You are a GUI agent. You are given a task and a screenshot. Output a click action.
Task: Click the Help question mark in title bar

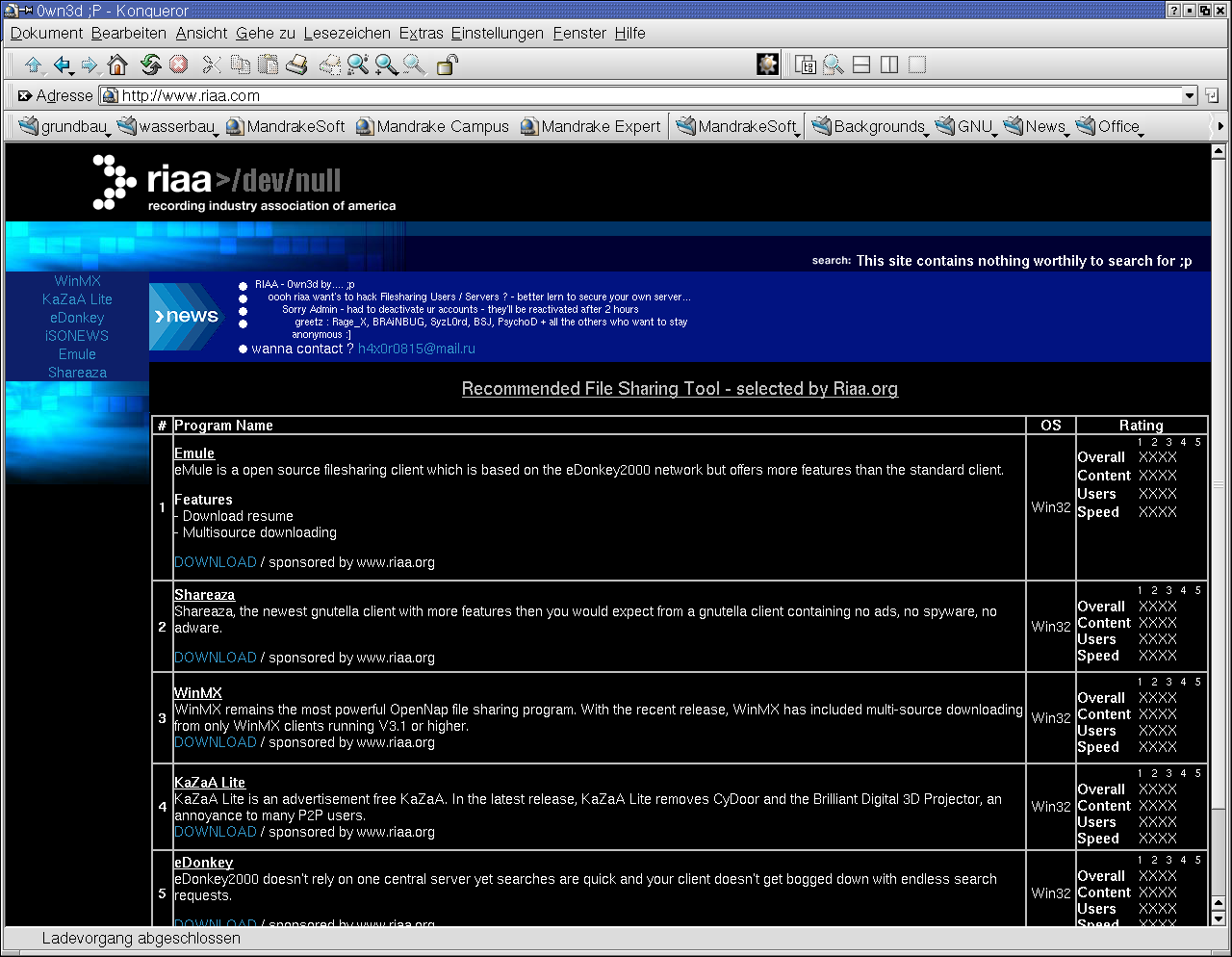point(1174,11)
